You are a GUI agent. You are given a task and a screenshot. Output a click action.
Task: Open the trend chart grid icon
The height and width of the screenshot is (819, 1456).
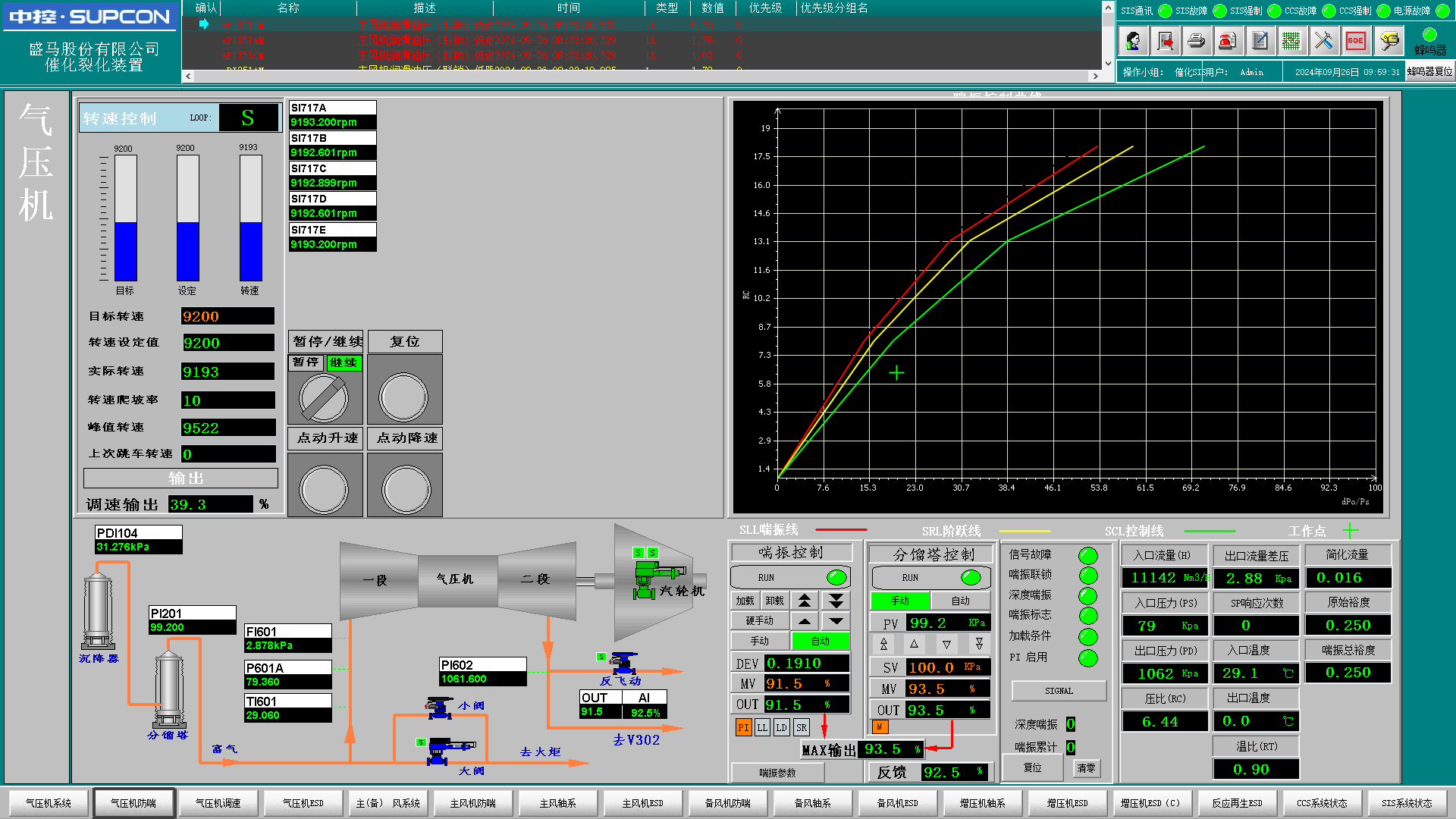pyautogui.click(x=1291, y=41)
